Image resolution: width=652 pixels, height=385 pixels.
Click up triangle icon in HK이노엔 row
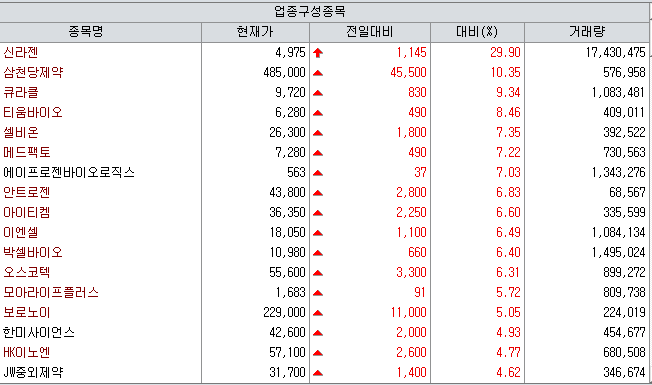(x=318, y=353)
